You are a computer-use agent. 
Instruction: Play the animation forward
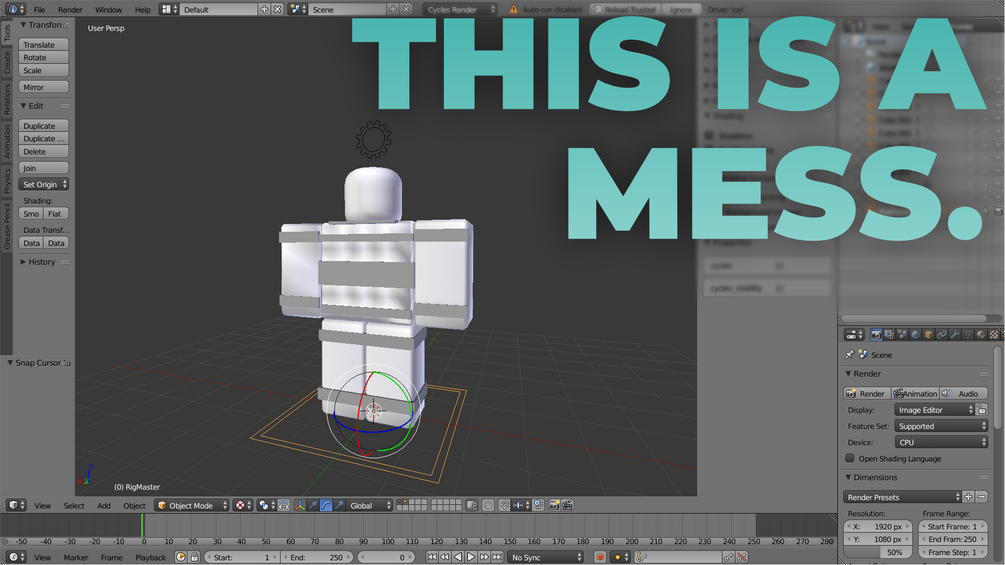(471, 557)
